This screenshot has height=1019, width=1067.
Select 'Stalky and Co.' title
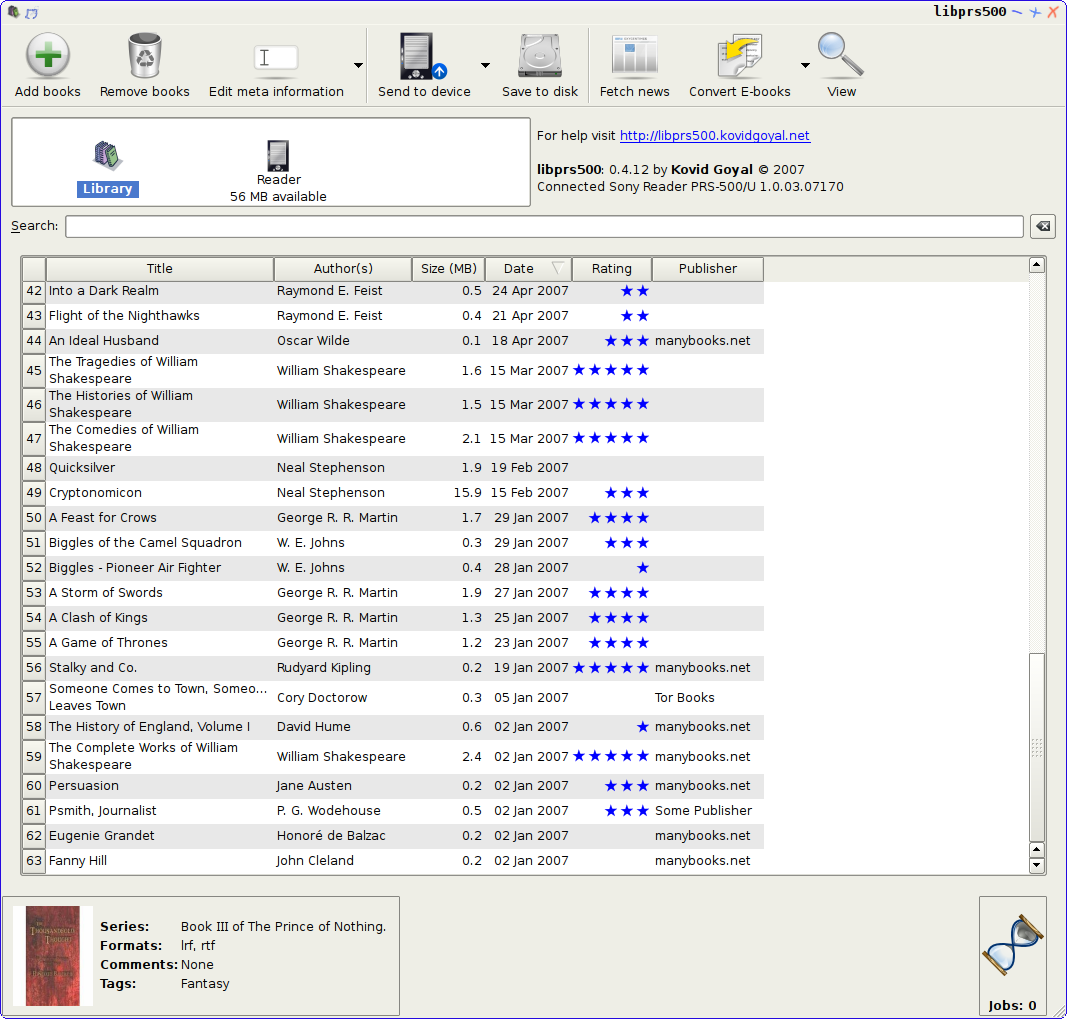click(93, 668)
